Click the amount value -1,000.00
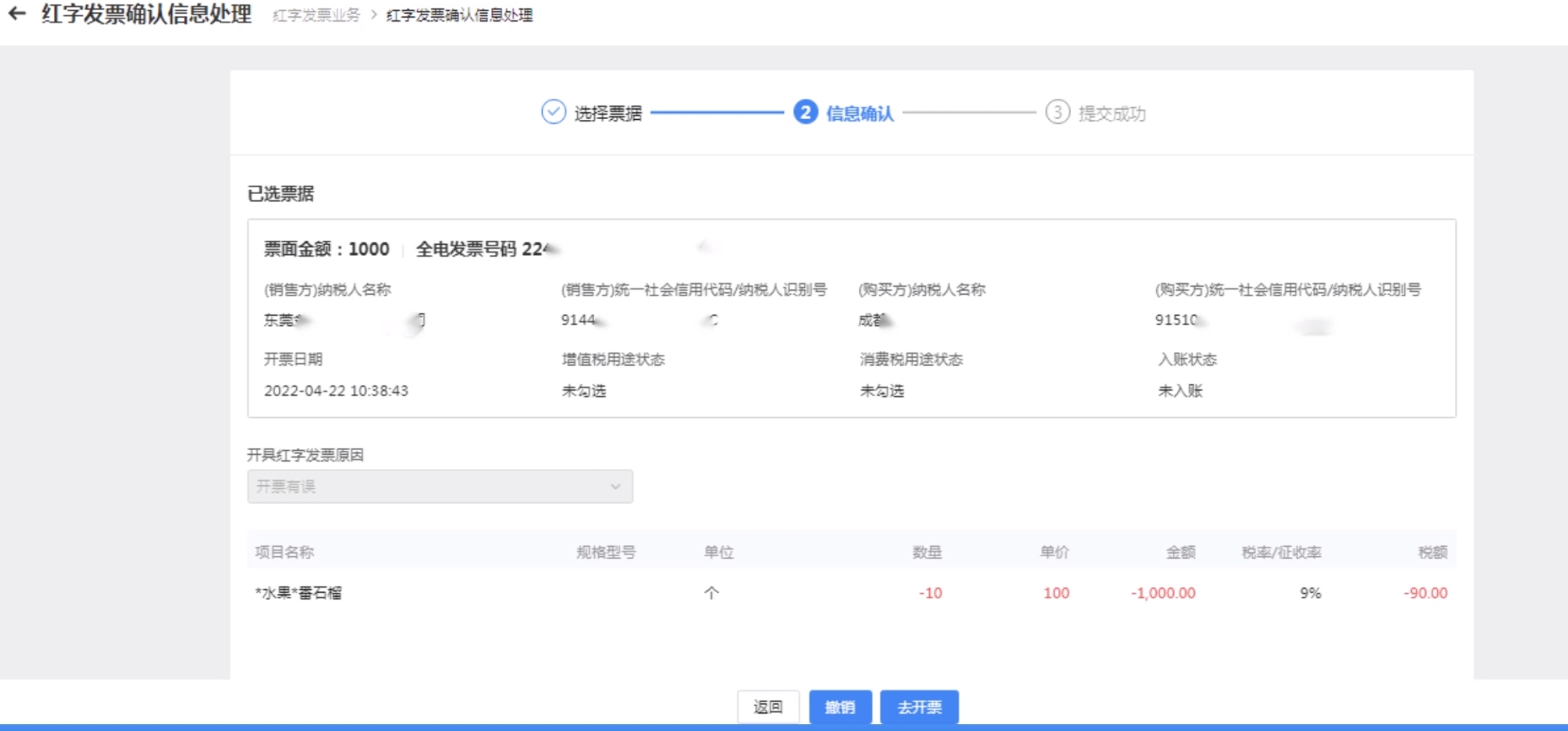1568x731 pixels. (x=1163, y=593)
